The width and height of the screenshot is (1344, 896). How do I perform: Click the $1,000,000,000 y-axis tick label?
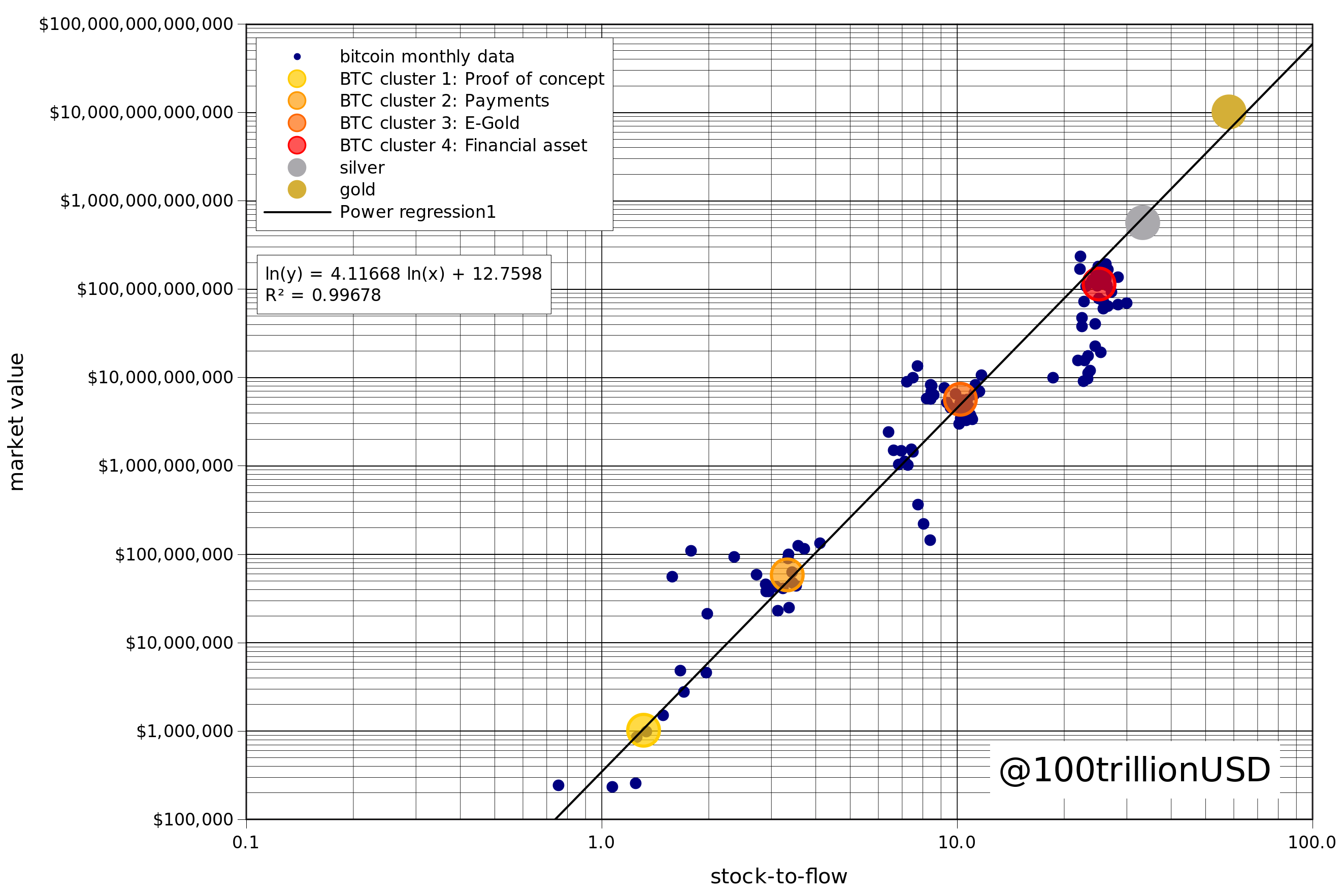166,466
